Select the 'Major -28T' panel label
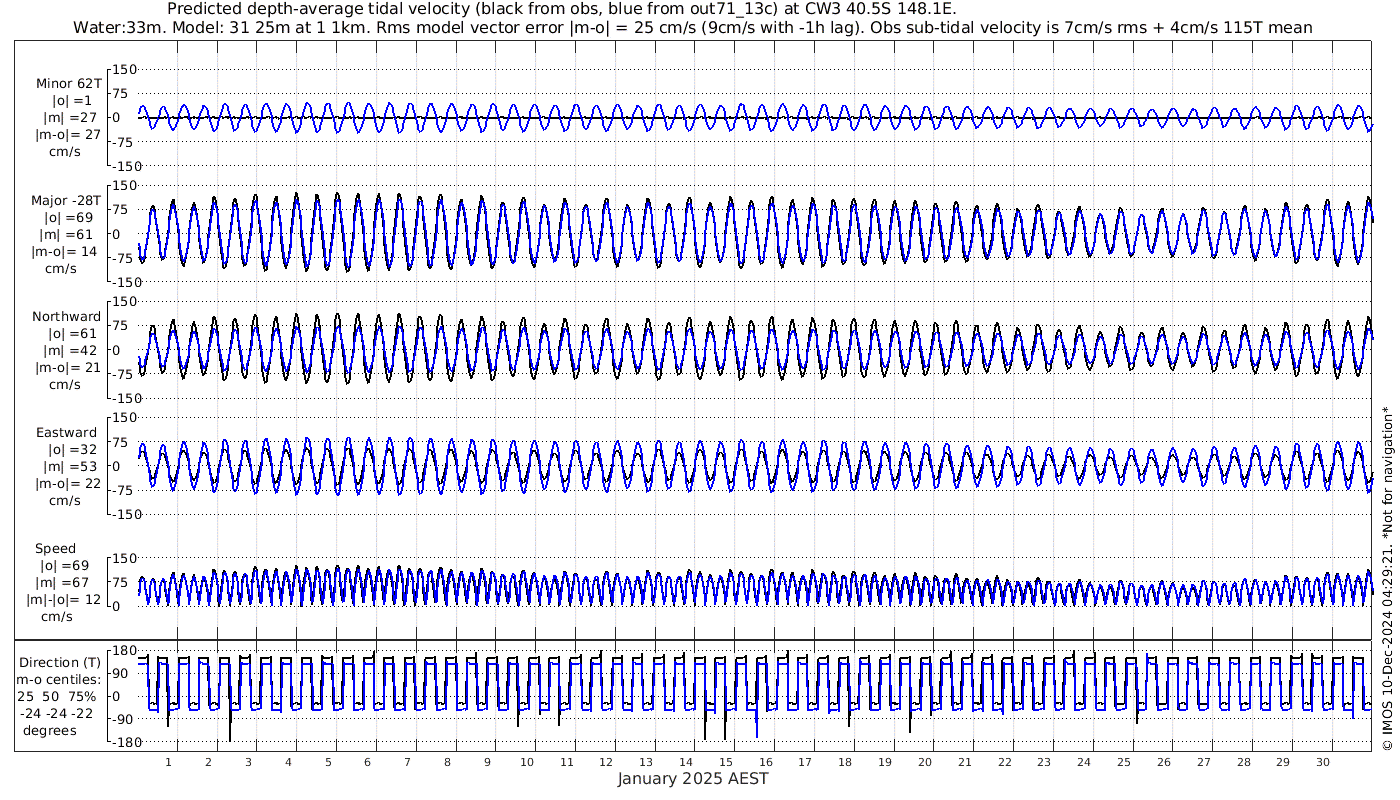Viewport: 1400px width, 800px height. (x=66, y=200)
